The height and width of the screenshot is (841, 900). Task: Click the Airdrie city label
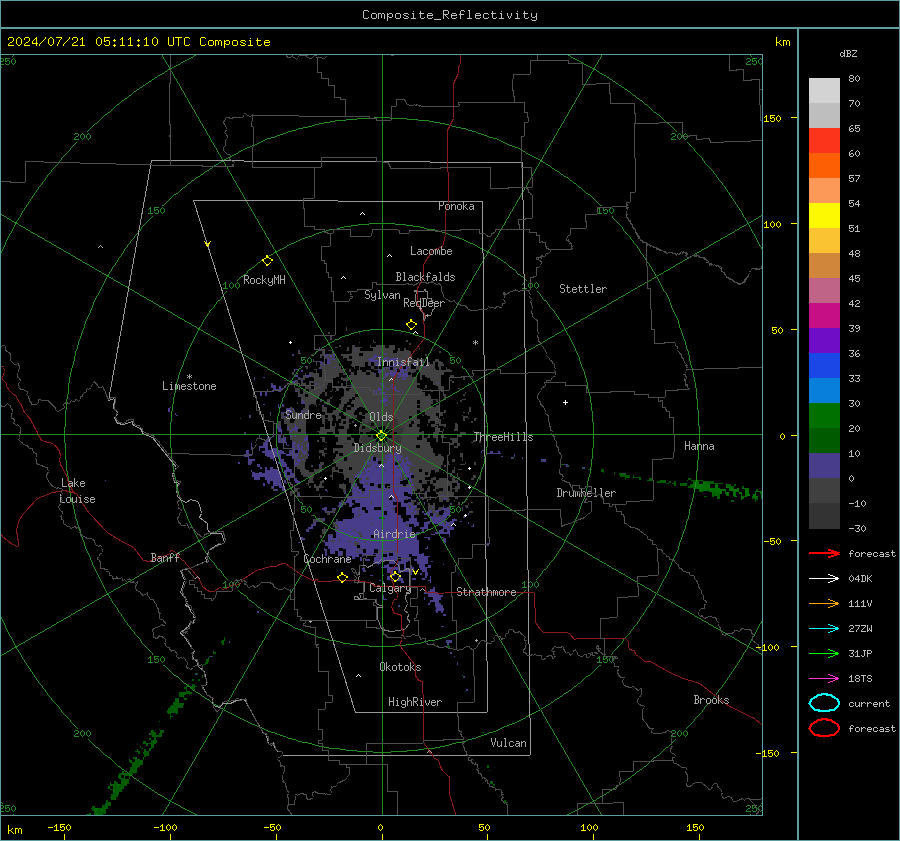coord(394,534)
